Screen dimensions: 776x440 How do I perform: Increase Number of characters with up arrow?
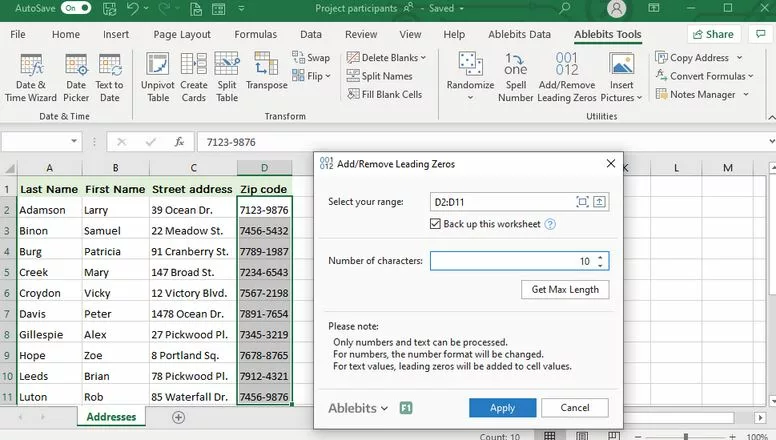click(600, 257)
